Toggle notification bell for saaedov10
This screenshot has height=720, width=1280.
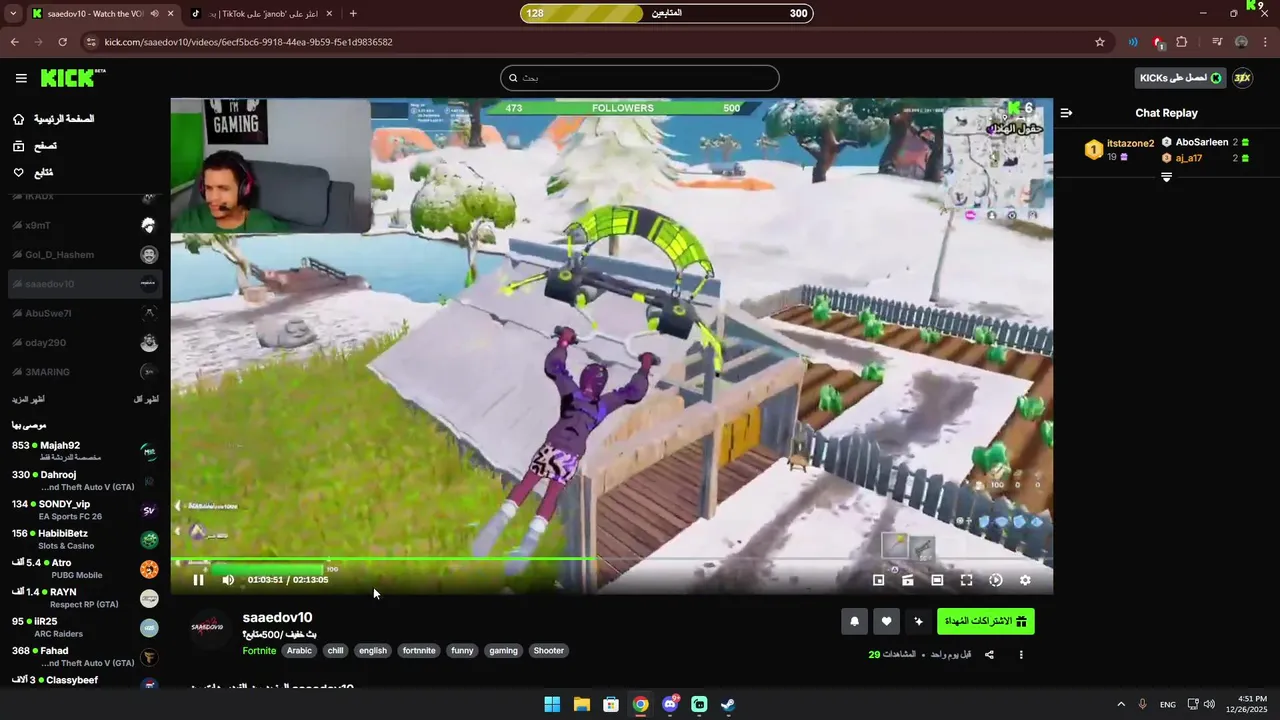click(854, 621)
